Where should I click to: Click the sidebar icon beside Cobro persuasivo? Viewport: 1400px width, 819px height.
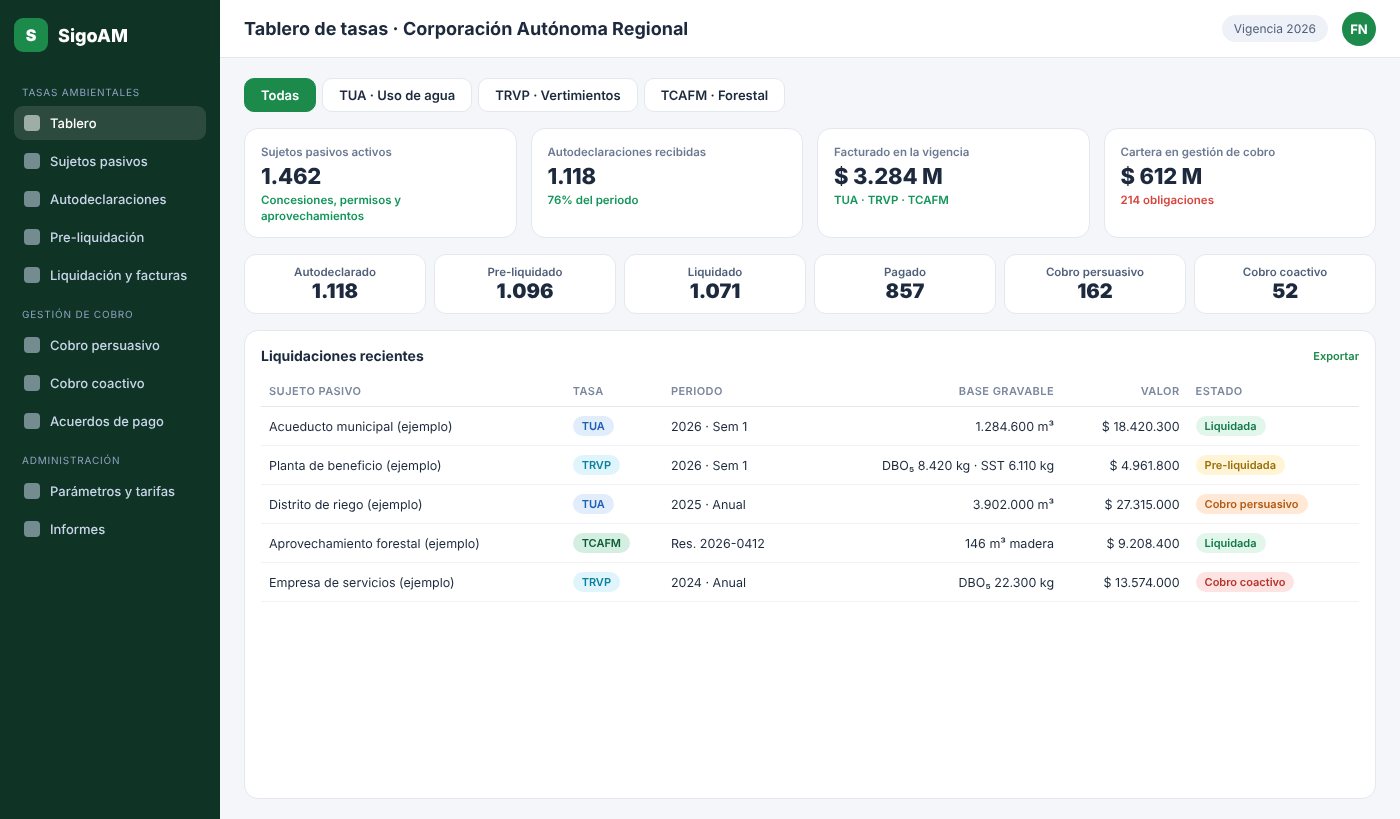[32, 345]
